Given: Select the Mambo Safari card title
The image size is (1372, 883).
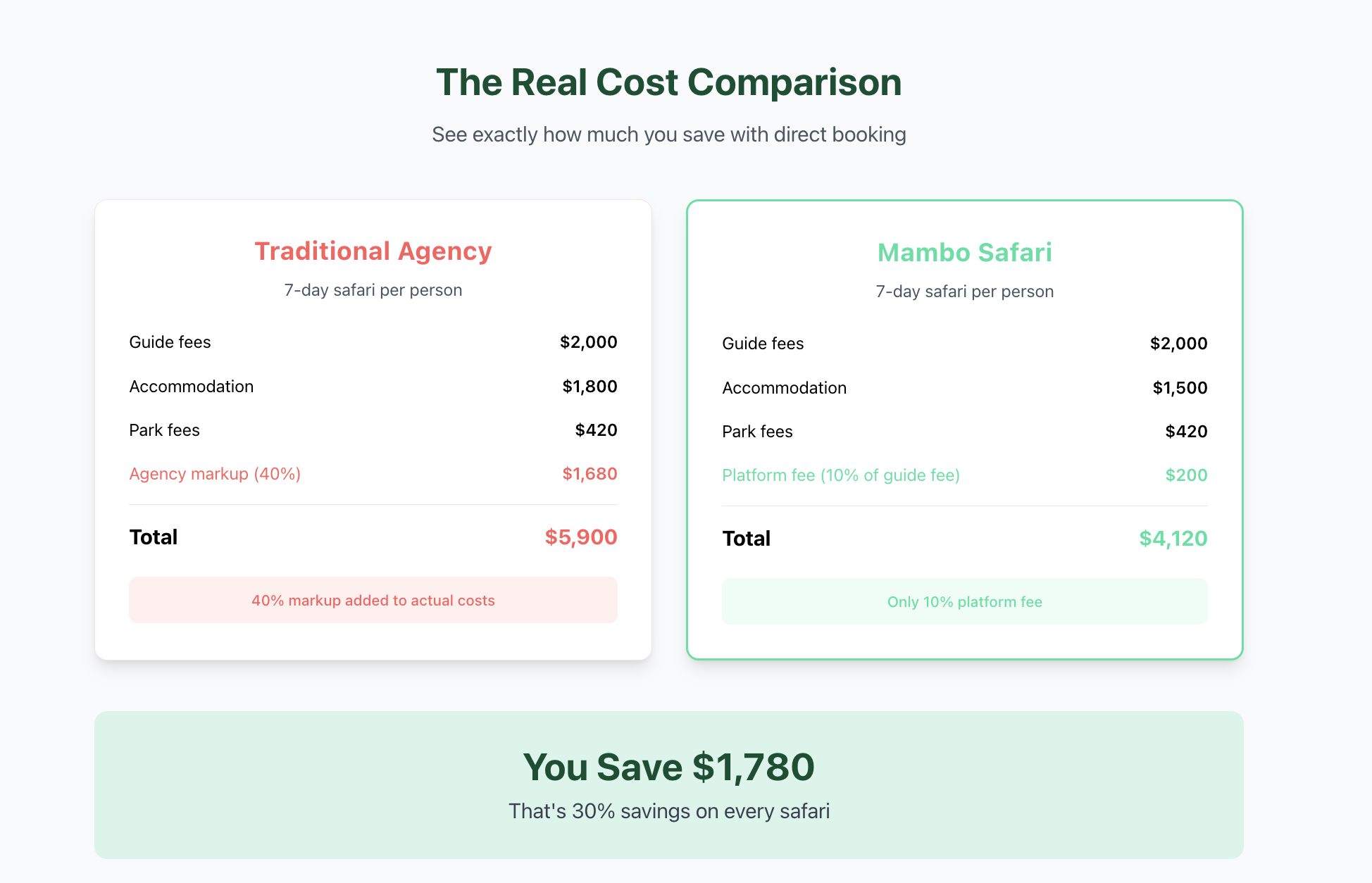Looking at the screenshot, I should (965, 252).
